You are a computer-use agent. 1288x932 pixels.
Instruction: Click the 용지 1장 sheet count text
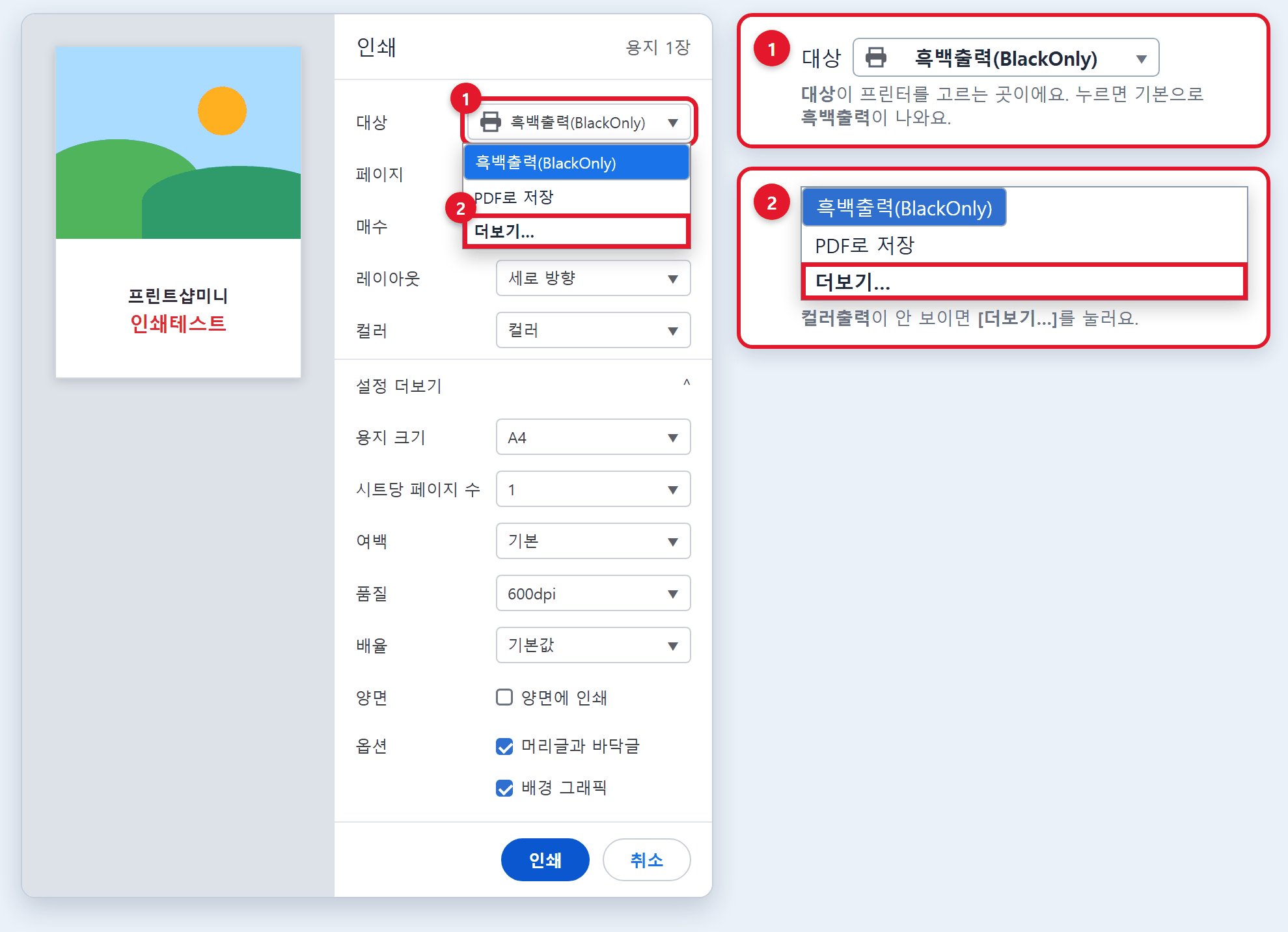click(x=657, y=48)
